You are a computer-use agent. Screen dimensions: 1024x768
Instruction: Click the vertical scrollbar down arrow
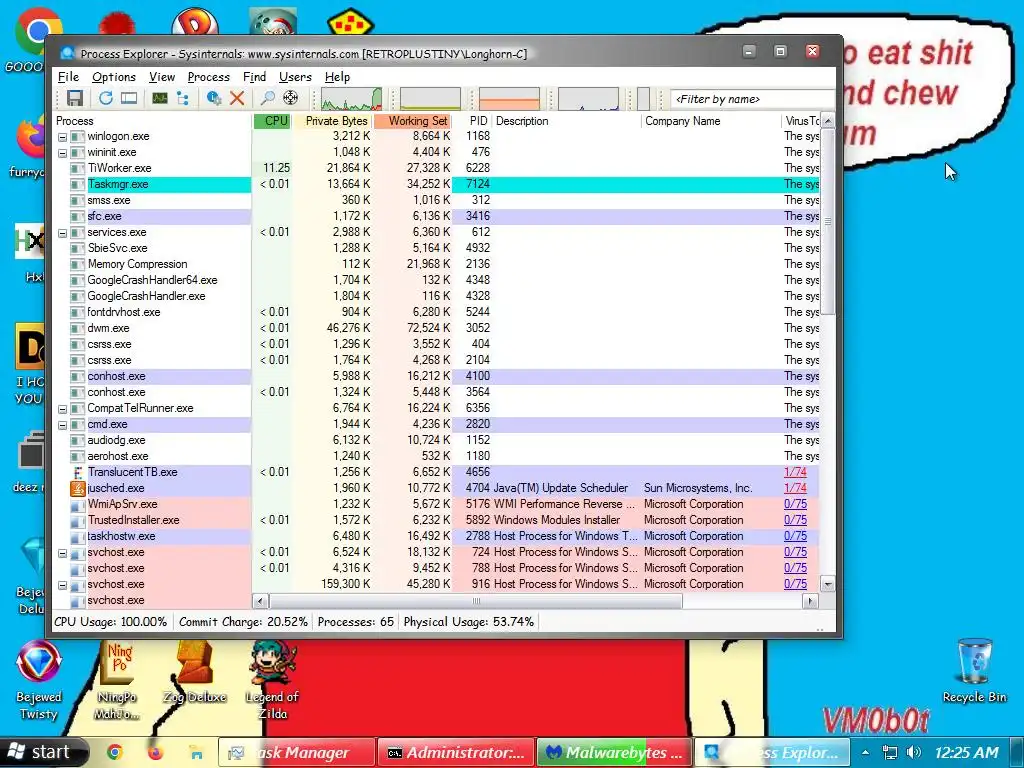click(x=827, y=584)
